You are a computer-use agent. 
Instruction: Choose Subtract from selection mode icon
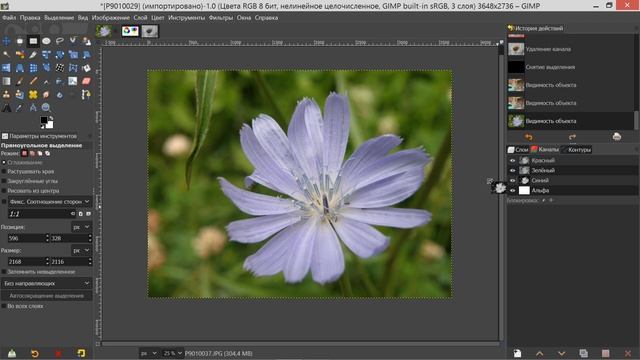[x=40, y=153]
